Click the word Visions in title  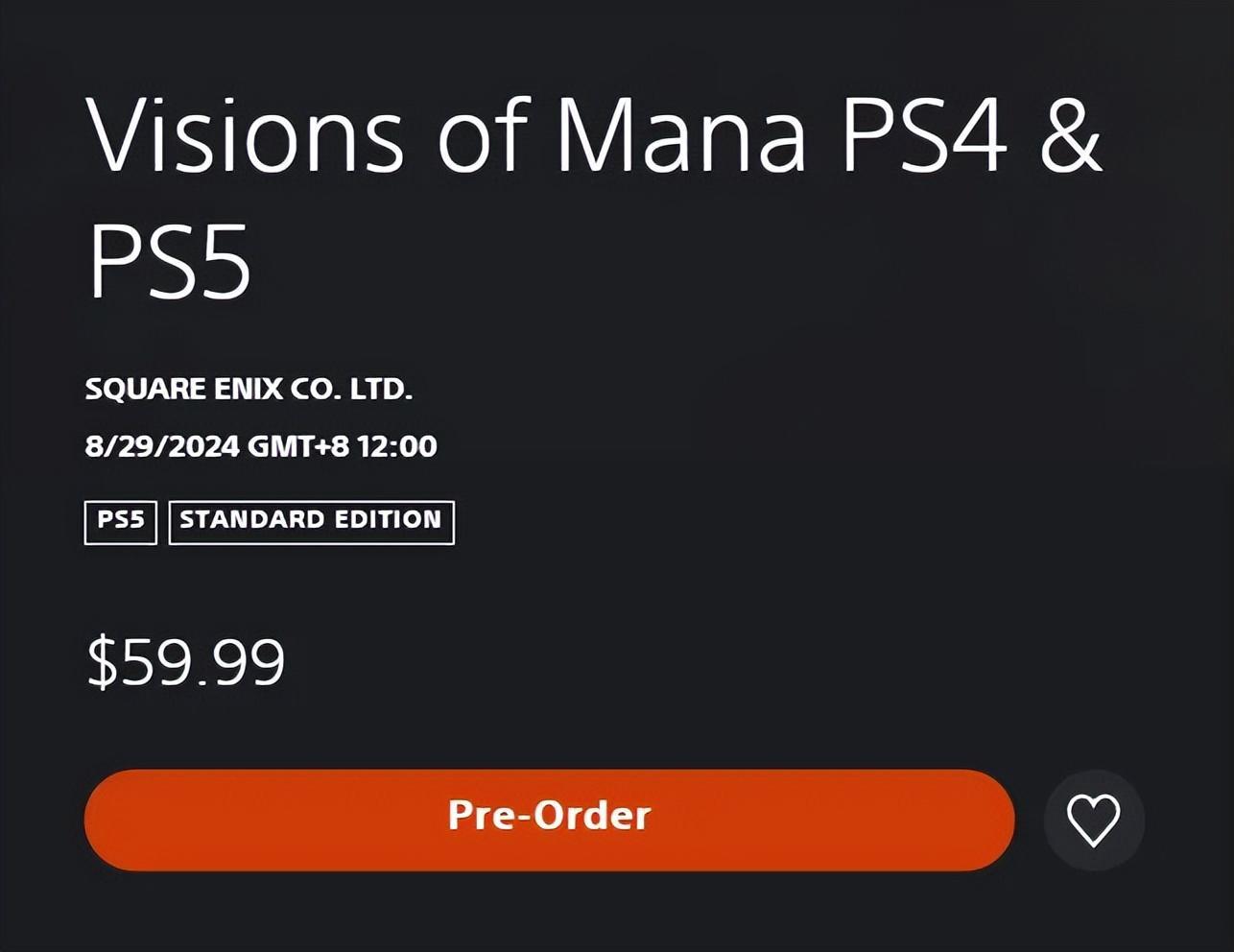click(245, 137)
